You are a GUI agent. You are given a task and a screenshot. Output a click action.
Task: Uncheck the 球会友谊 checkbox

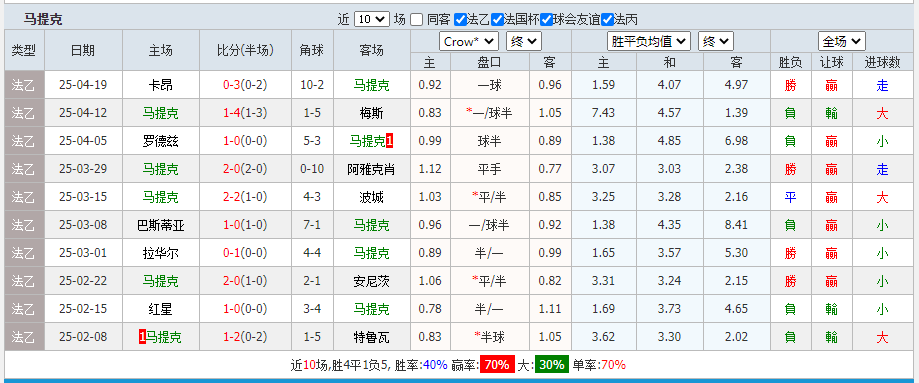click(547, 19)
